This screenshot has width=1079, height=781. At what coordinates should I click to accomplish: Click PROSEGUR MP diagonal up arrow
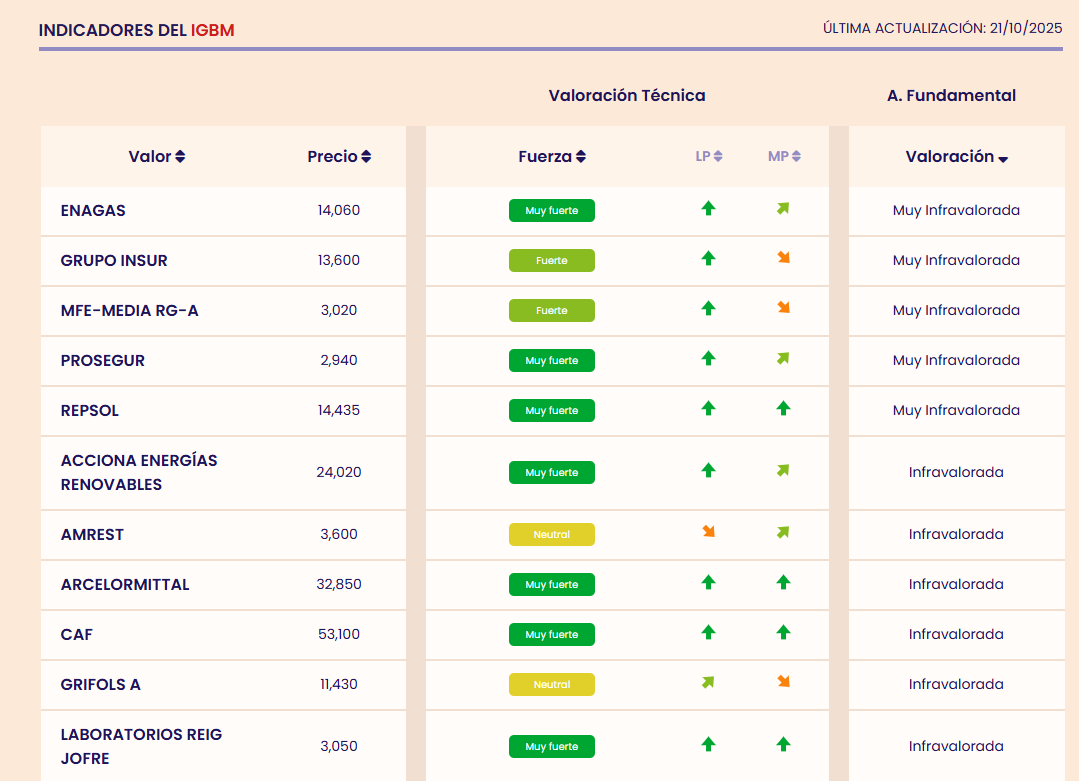[783, 359]
